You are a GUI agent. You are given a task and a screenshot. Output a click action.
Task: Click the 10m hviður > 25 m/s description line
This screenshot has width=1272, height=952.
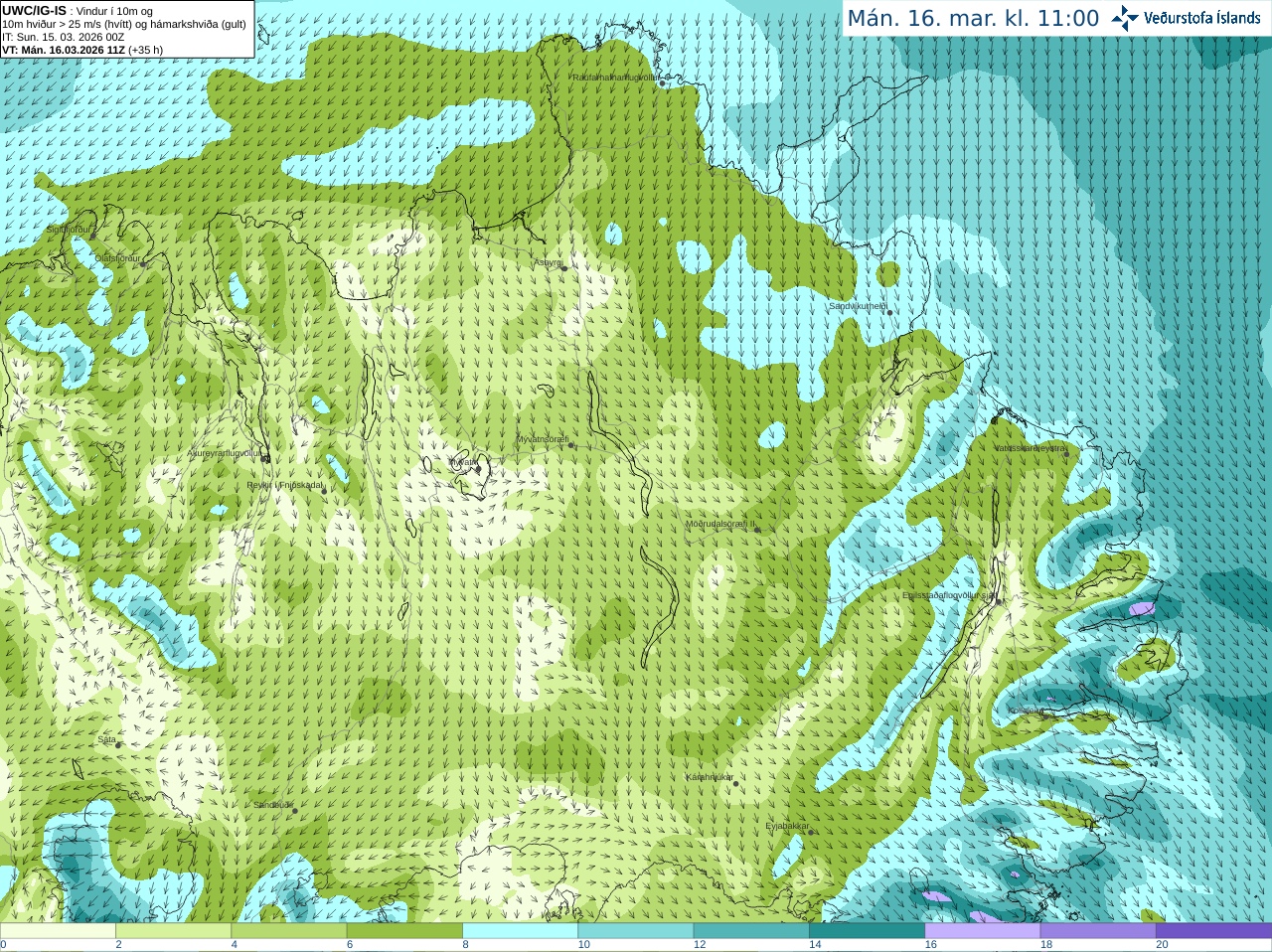point(124,24)
